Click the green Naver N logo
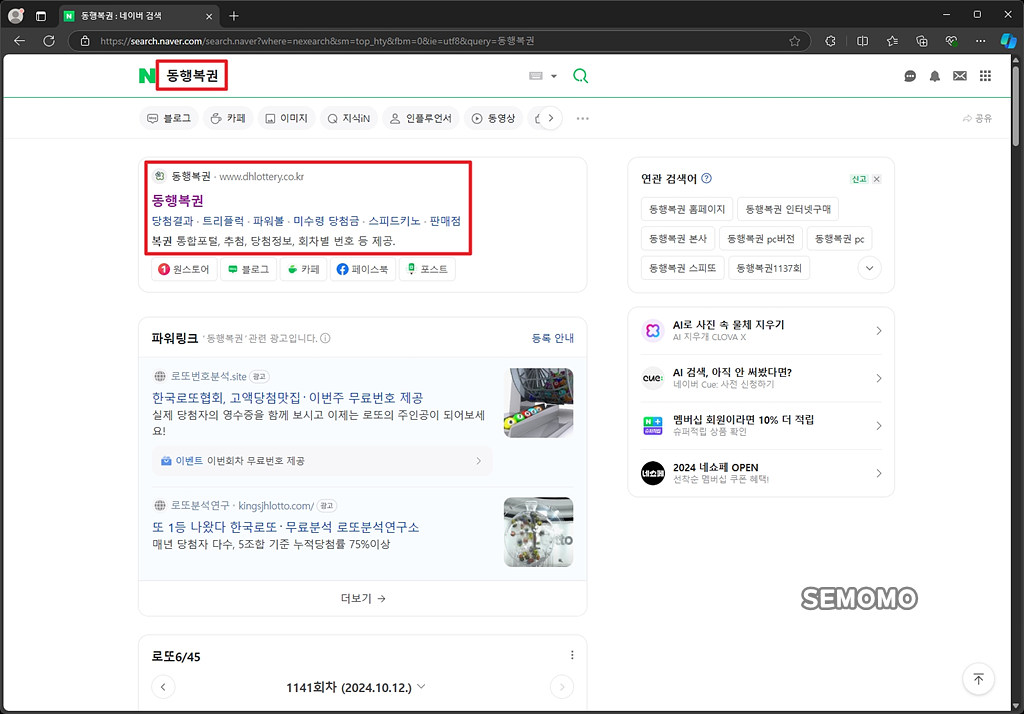The width and height of the screenshot is (1024, 714). [146, 76]
